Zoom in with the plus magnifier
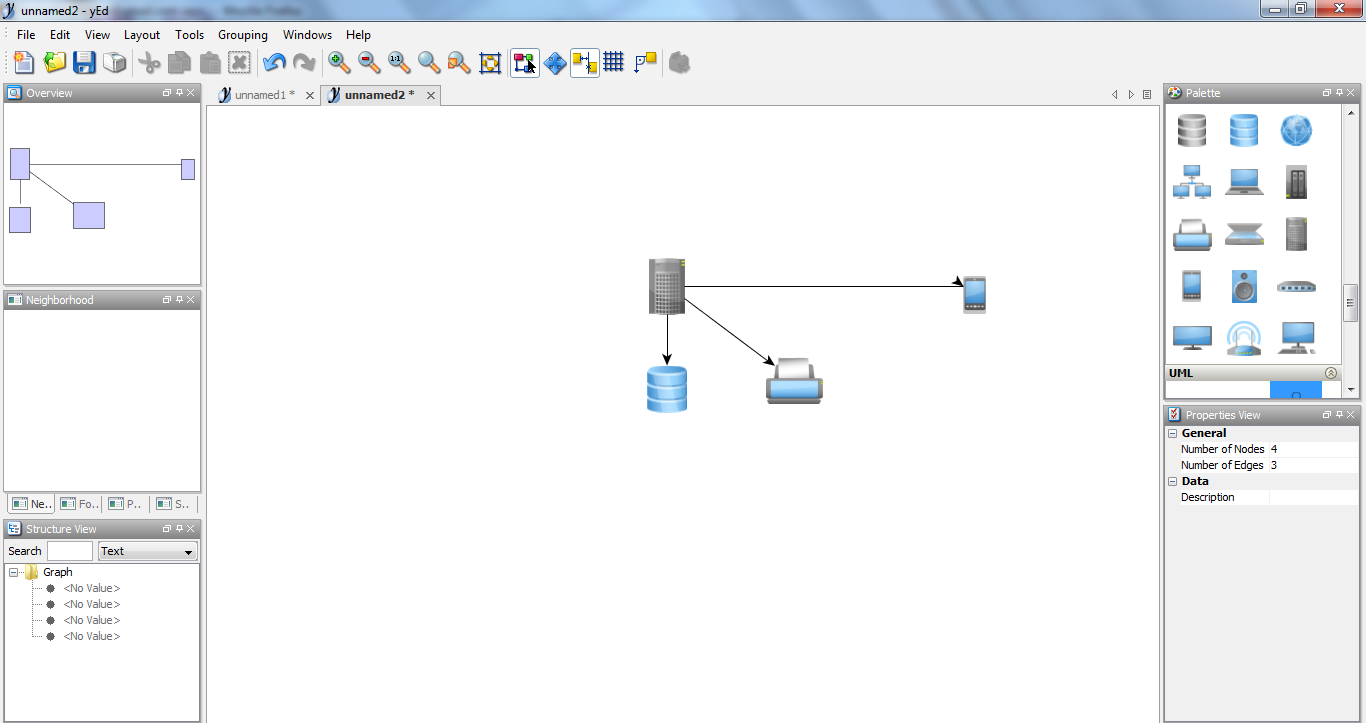 340,63
